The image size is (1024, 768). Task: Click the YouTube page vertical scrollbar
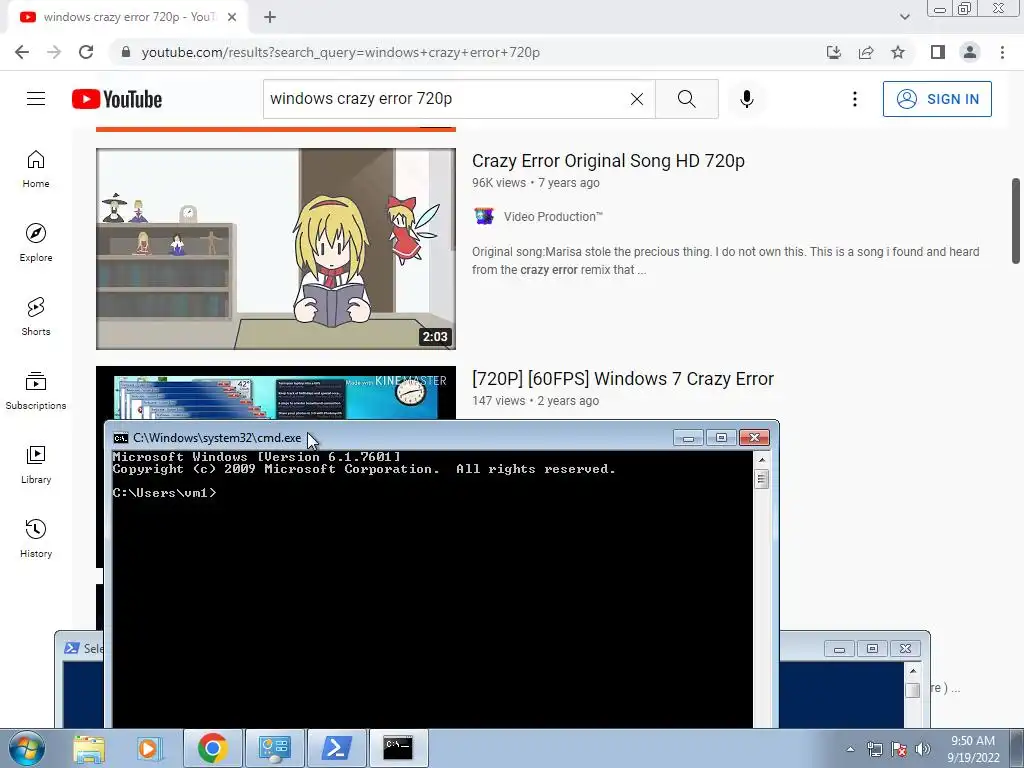tap(1016, 221)
